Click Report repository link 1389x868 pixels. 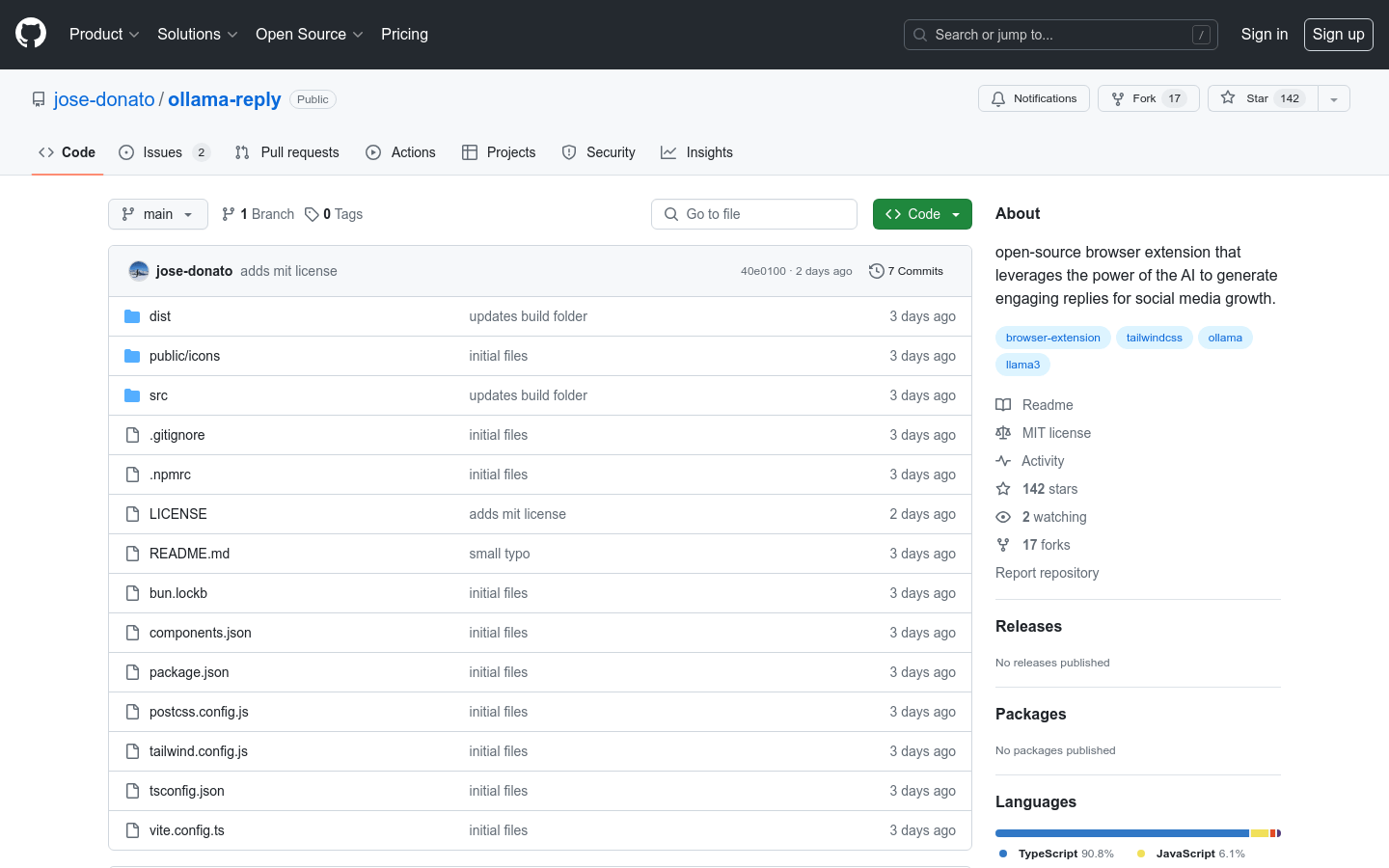[1047, 573]
